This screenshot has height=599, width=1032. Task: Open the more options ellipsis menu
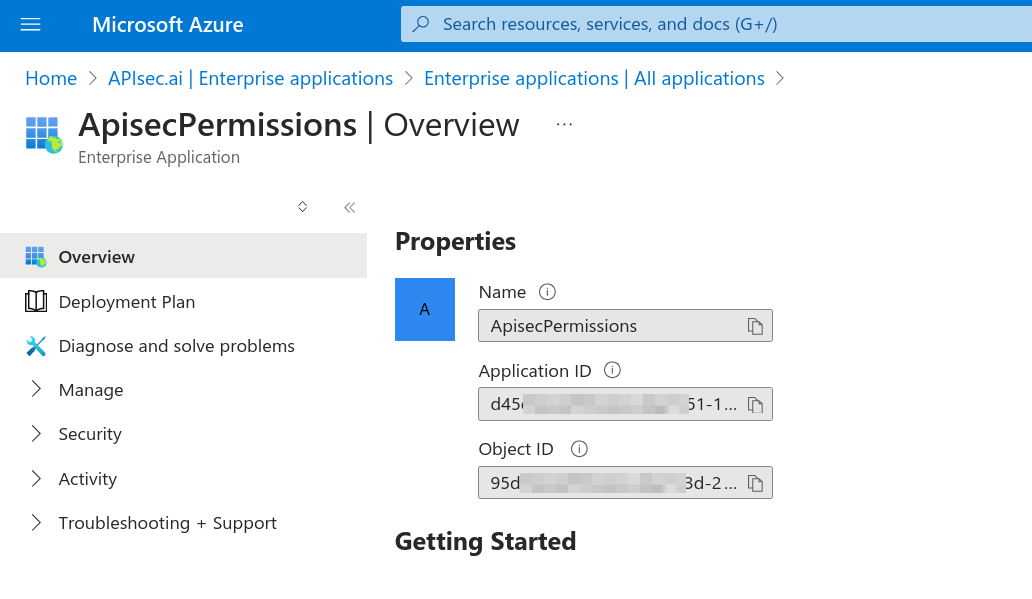564,124
